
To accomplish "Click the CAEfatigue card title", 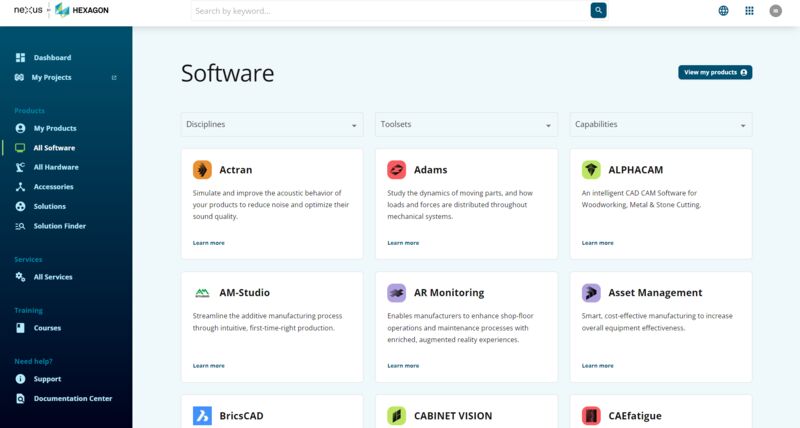I will point(635,416).
